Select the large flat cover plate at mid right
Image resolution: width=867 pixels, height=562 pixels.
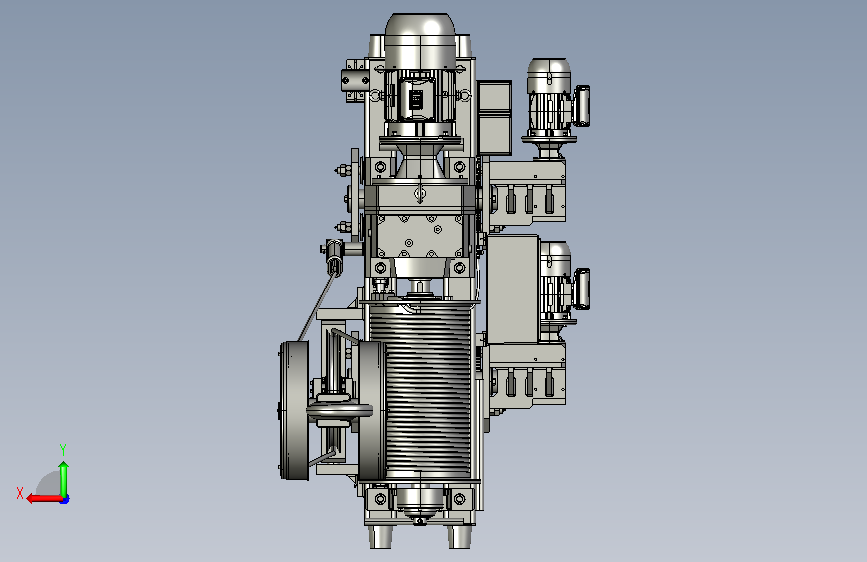coord(513,289)
